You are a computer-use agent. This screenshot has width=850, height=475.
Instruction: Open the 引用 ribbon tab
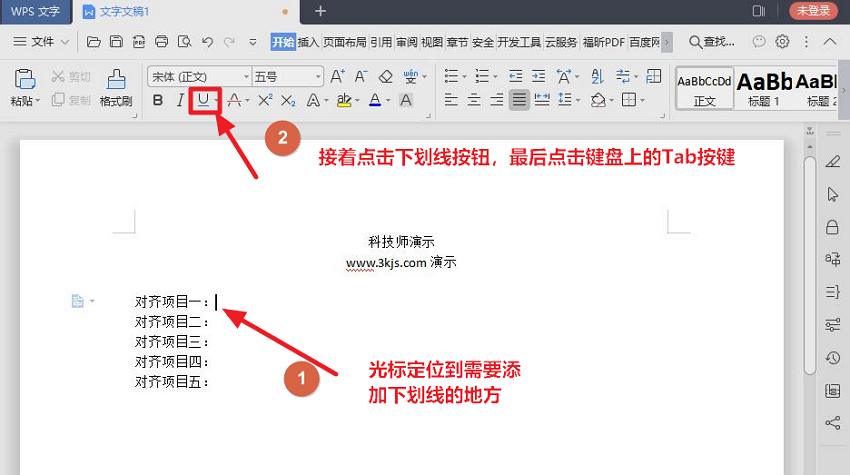coord(381,42)
